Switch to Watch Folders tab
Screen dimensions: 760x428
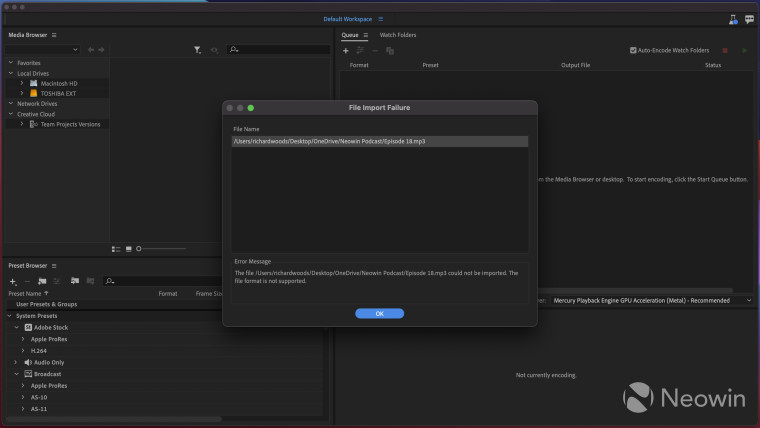point(397,35)
